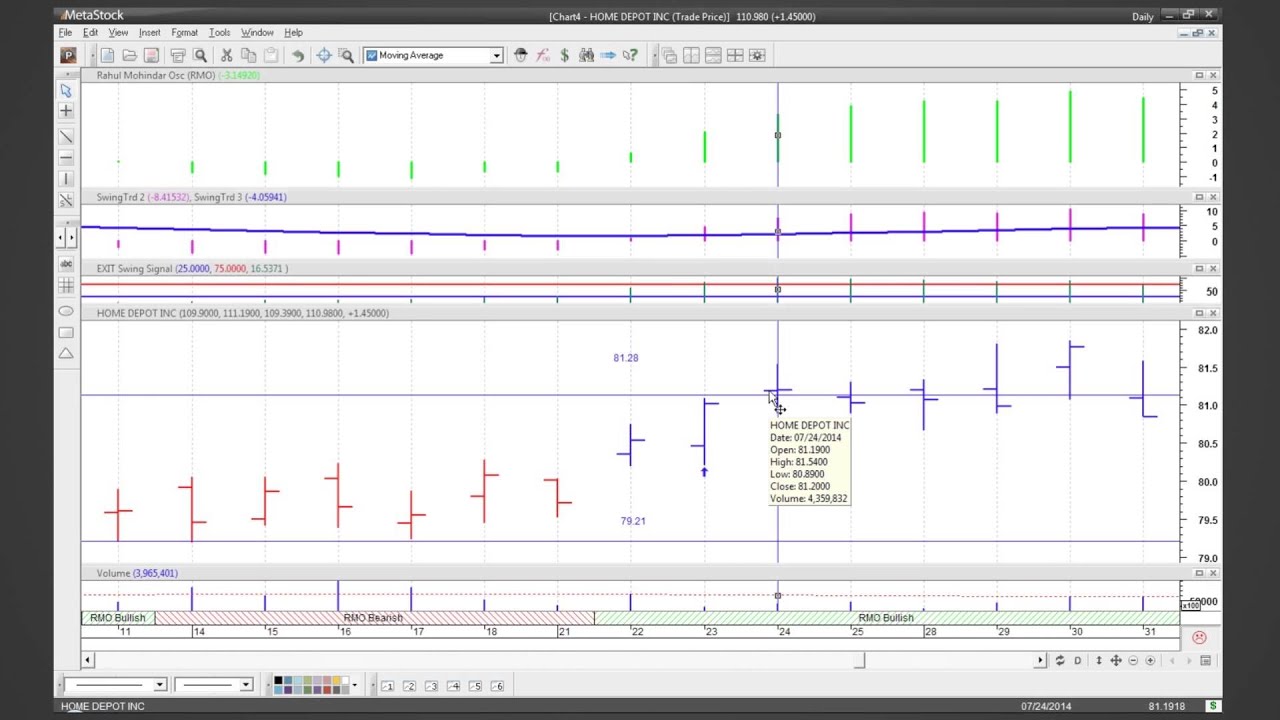The image size is (1280, 720).
Task: Open Print Preview magnifier icon
Action: [200, 55]
